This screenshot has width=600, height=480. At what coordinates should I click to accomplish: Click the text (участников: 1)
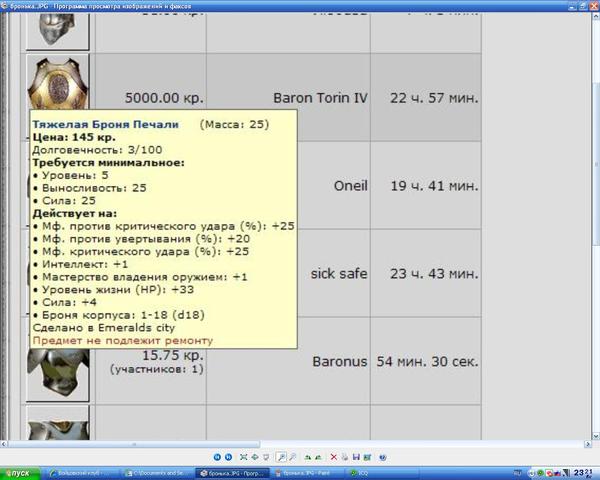(x=157, y=369)
